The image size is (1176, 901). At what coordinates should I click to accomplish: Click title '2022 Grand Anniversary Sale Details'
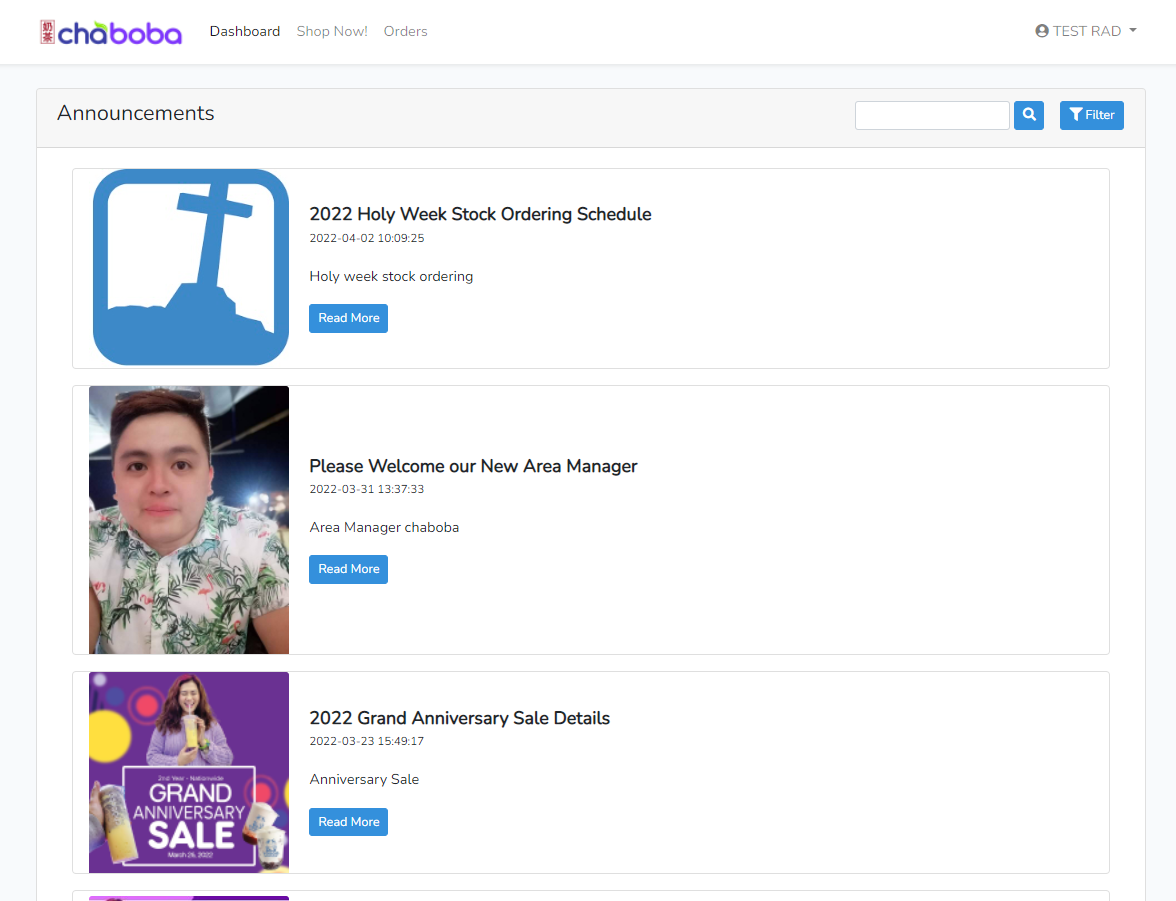460,718
